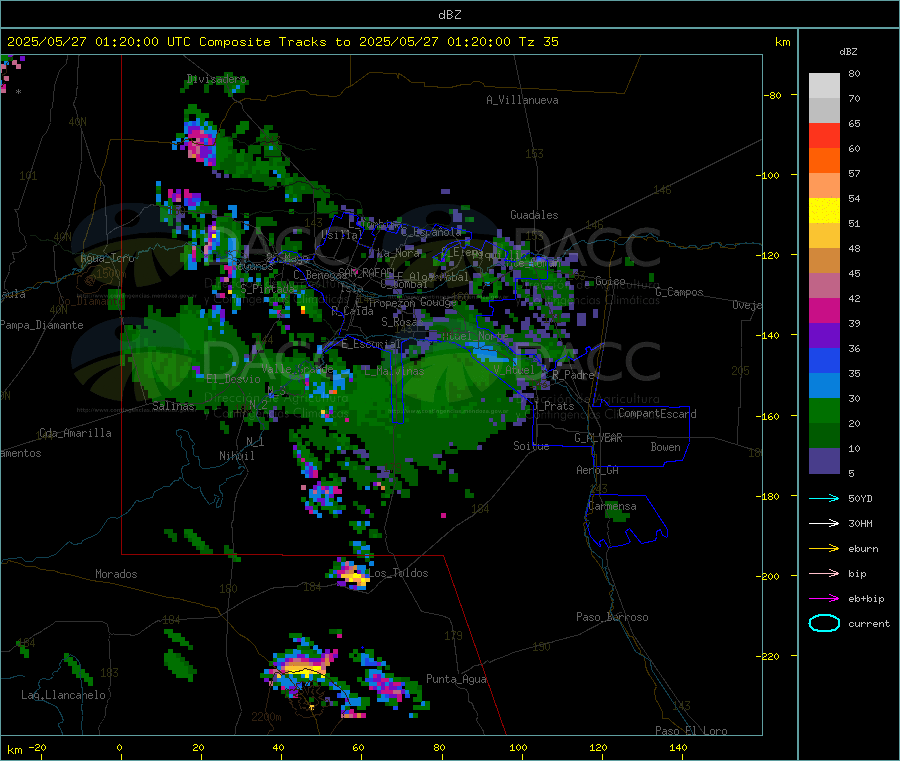Click the 100 km horizontal axis tick label
The width and height of the screenshot is (900, 761).
pos(518,747)
